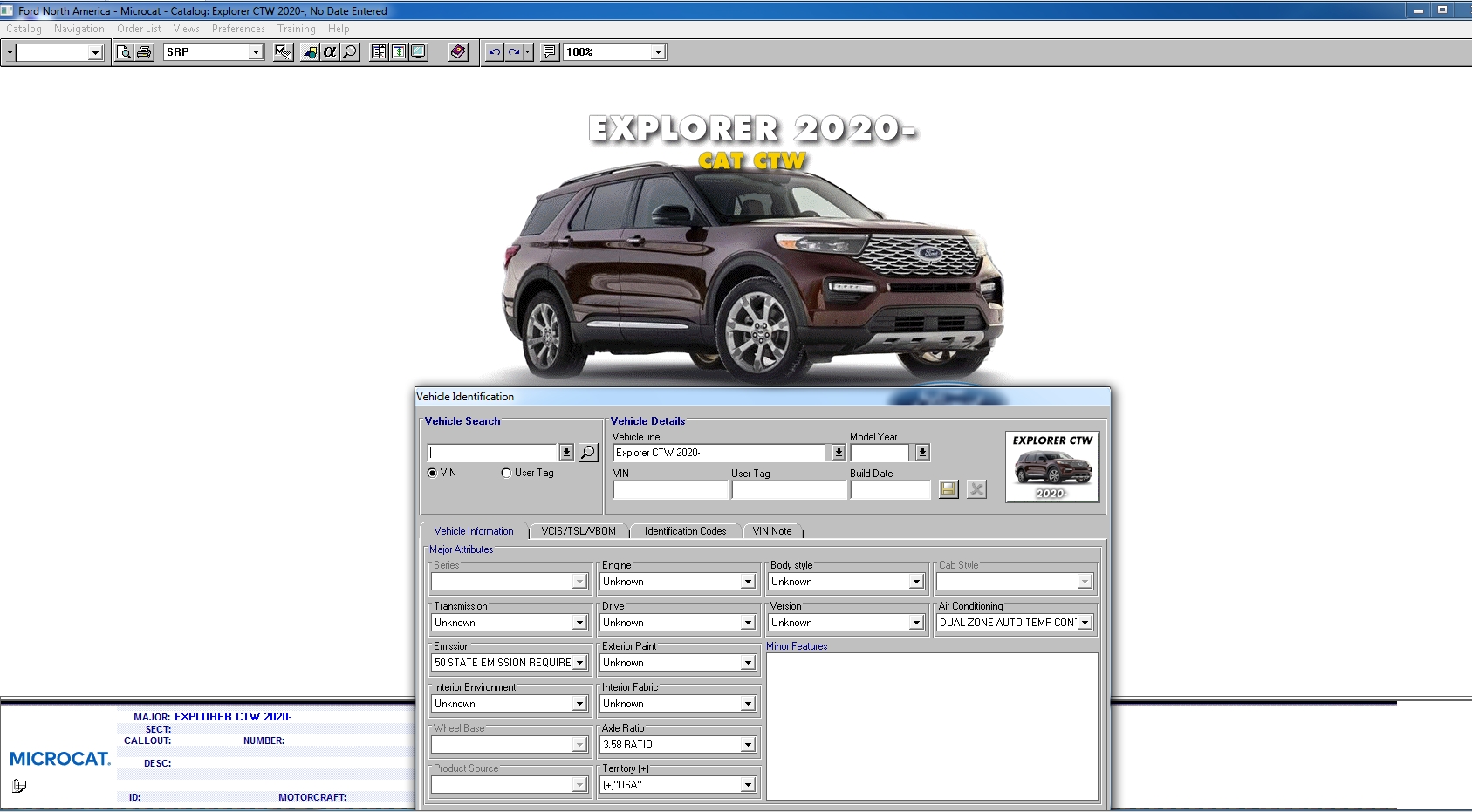This screenshot has width=1472, height=812.
Task: Open the Engine dropdown
Action: point(748,582)
